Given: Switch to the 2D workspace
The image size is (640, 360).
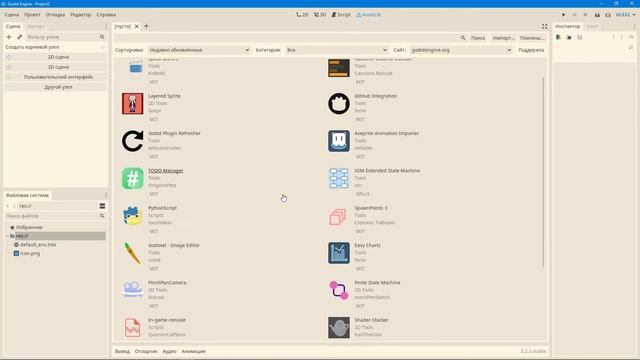Looking at the screenshot, I should click(302, 15).
